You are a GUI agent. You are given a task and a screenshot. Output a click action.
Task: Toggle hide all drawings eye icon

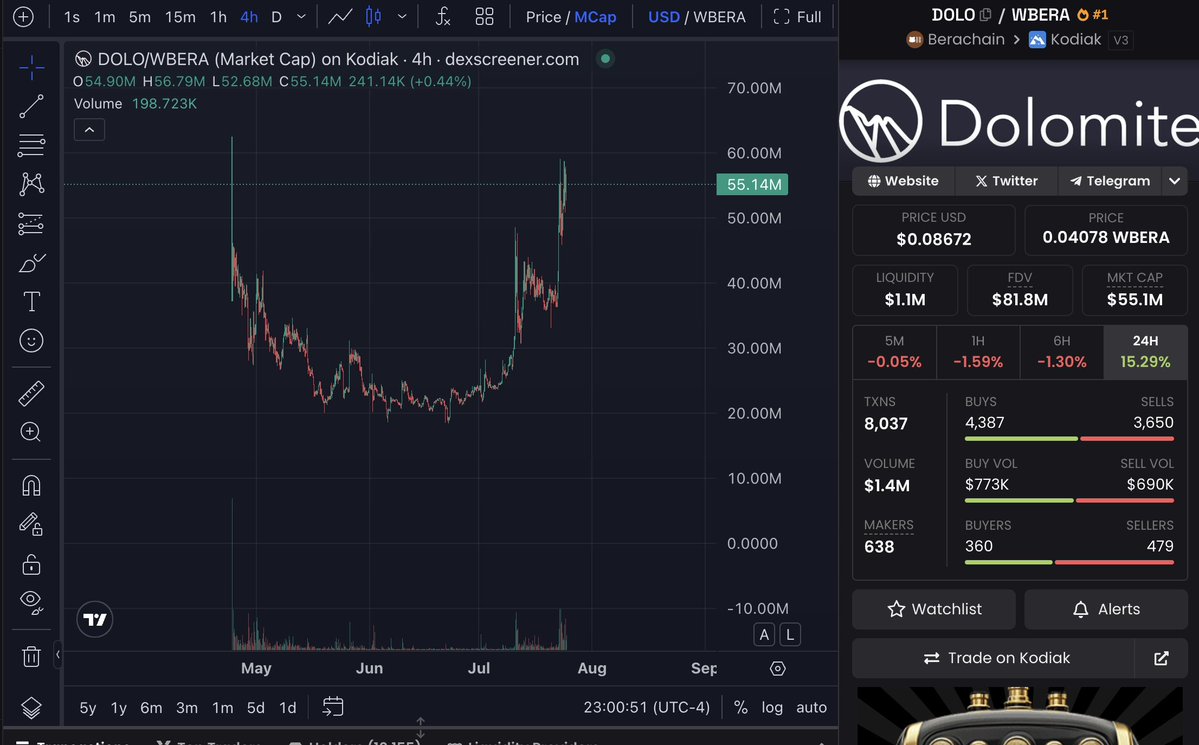point(31,602)
